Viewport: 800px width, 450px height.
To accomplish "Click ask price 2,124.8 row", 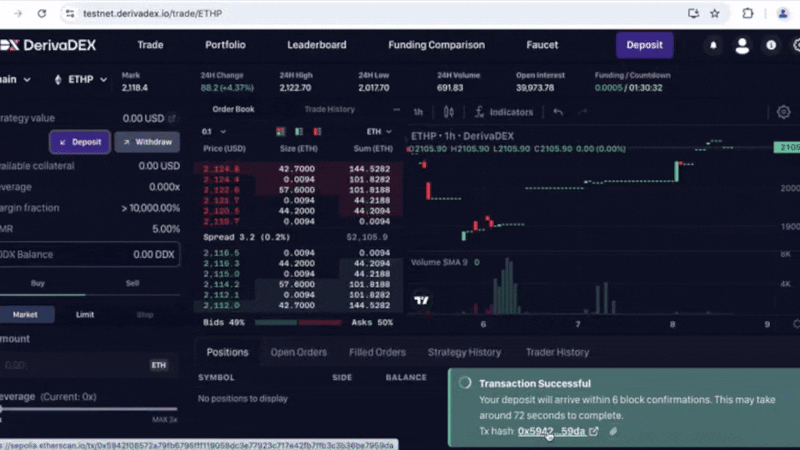I will [298, 169].
